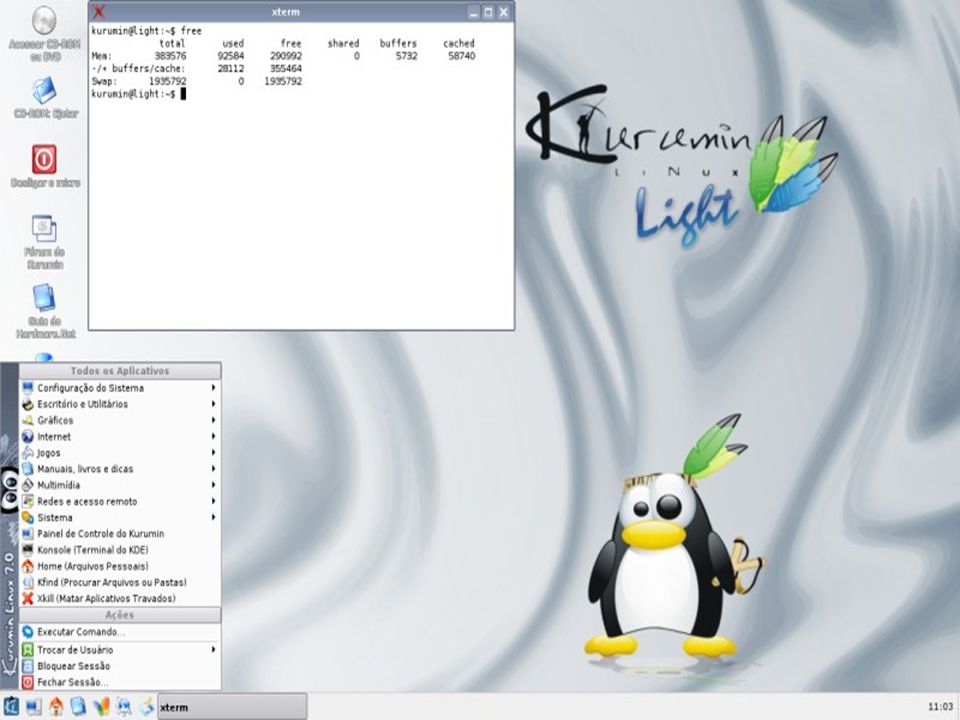Click the terminal cursor at the prompt
Viewport: 960px width, 720px height.
[x=183, y=94]
